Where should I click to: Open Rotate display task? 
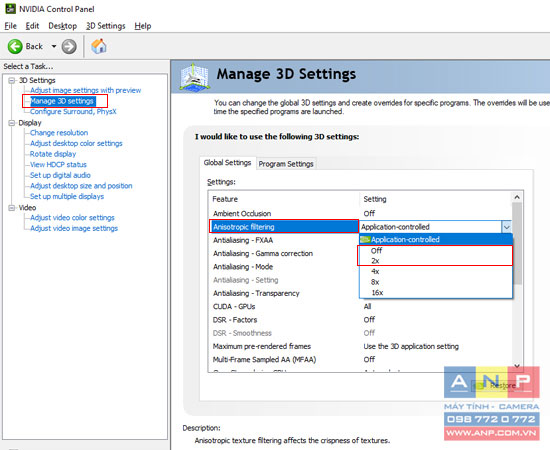(53, 154)
